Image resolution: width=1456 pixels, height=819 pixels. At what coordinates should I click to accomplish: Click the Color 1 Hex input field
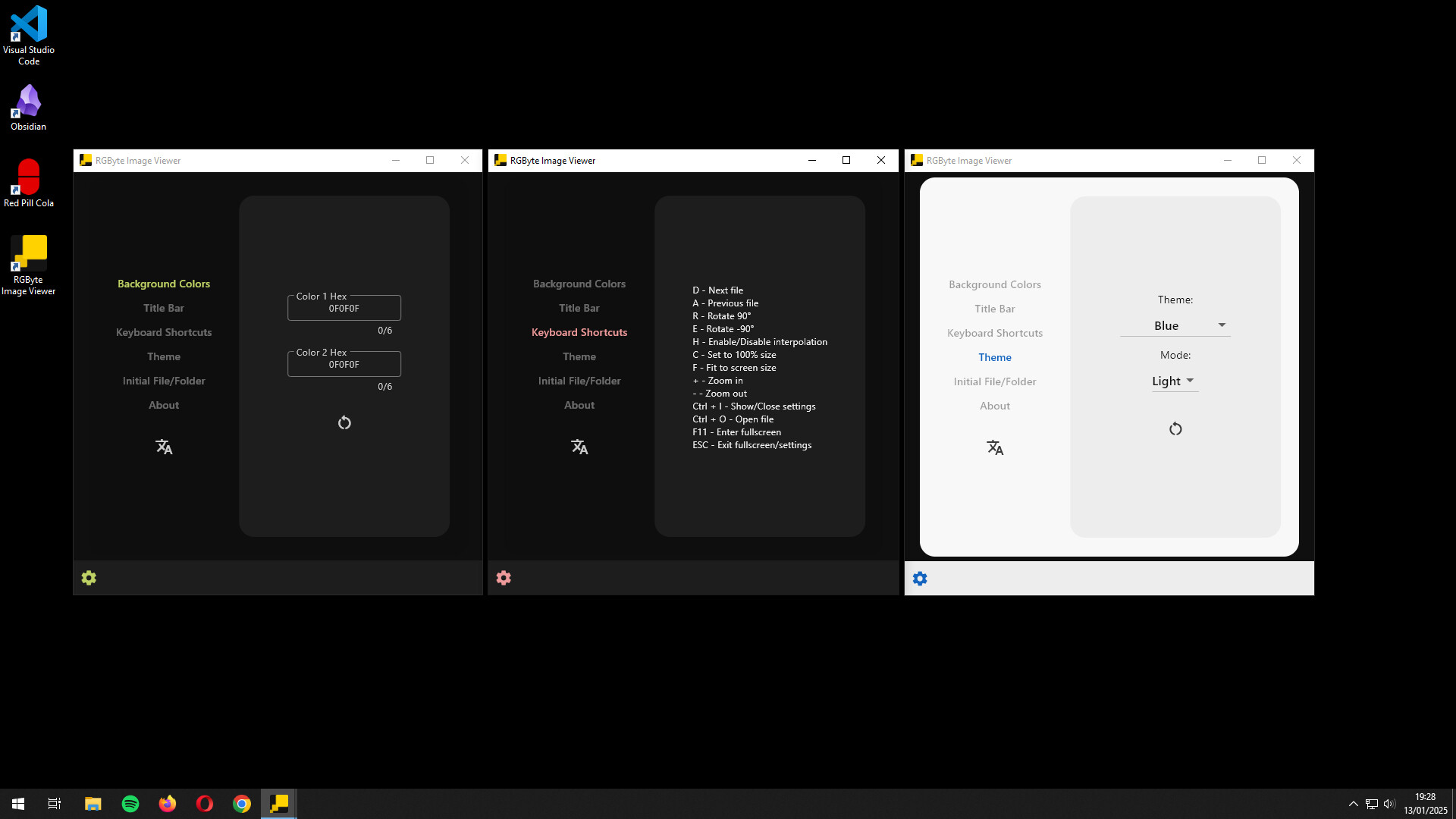click(344, 308)
